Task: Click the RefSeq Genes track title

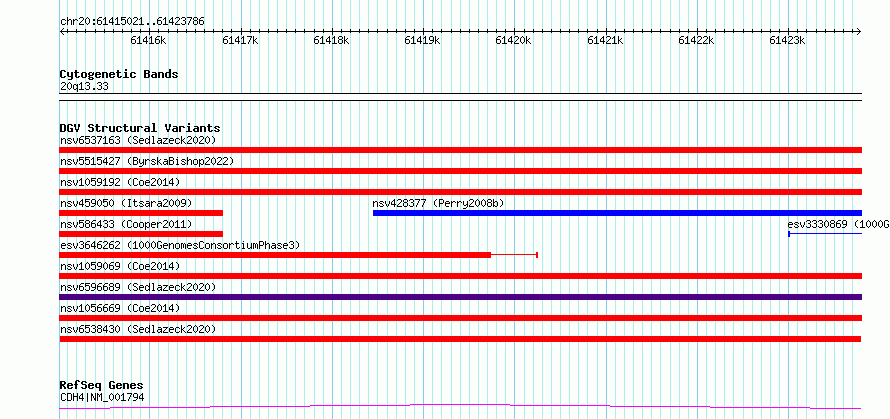Action: click(x=102, y=386)
